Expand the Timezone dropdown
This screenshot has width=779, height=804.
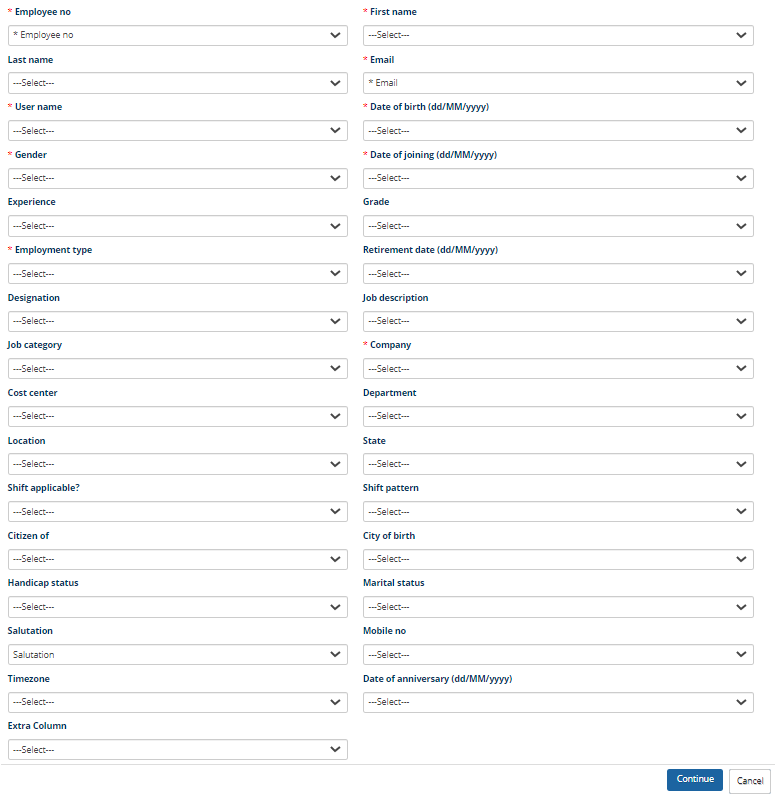click(178, 702)
